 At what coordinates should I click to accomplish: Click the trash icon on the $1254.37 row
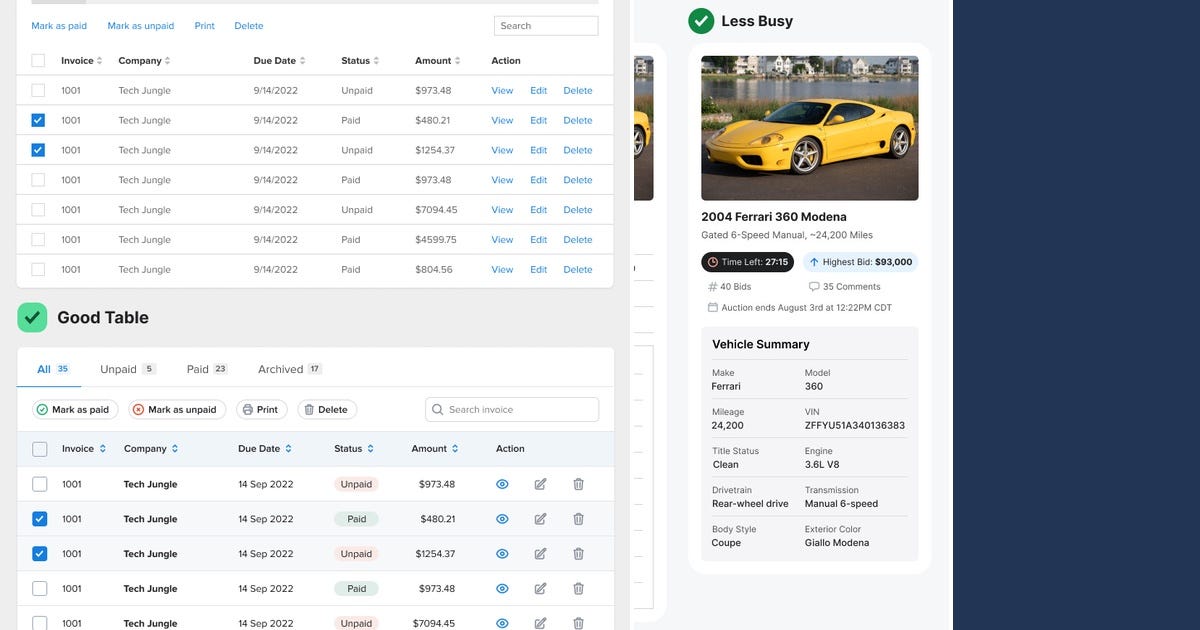(x=578, y=553)
